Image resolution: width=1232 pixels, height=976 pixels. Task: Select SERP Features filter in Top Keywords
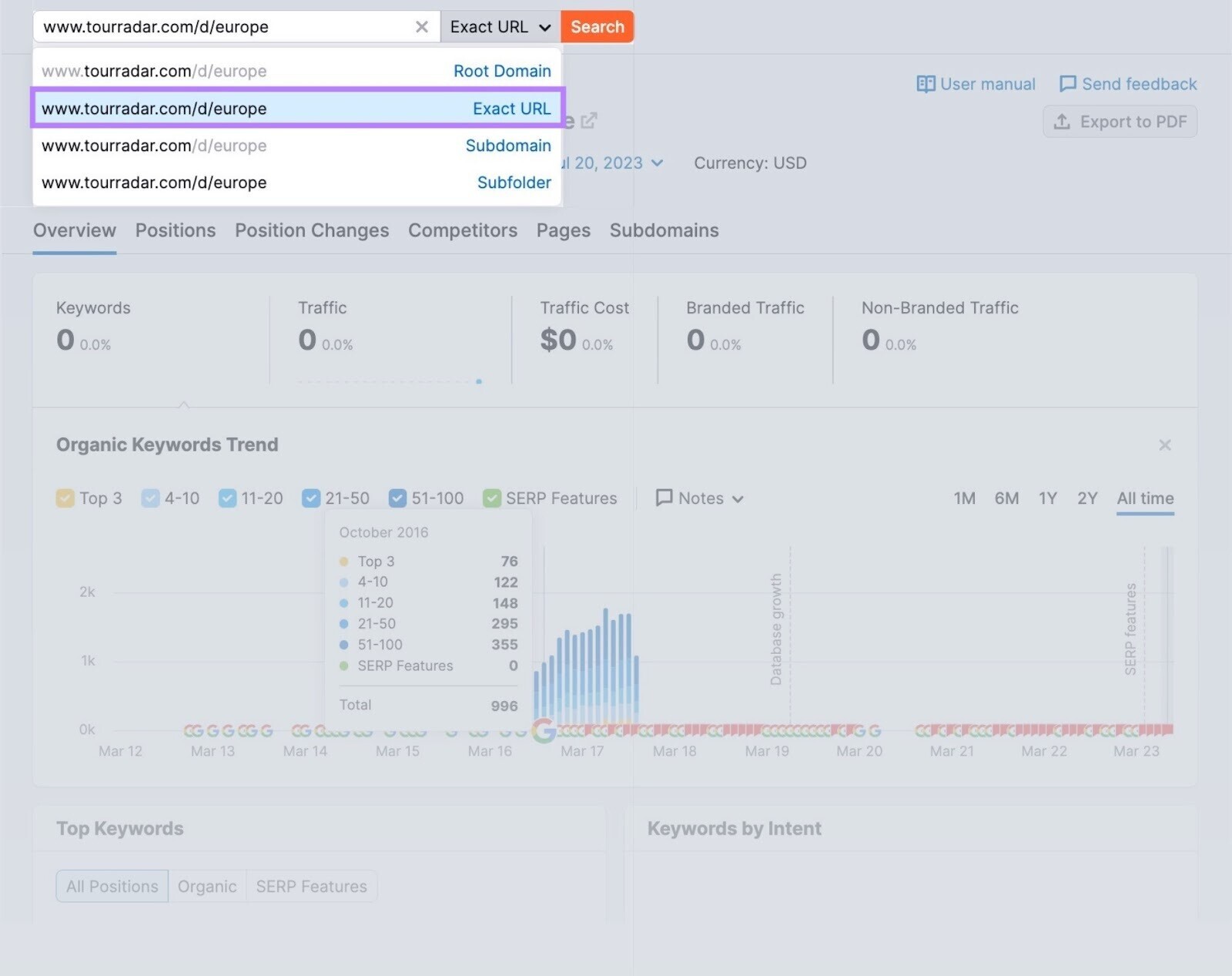pyautogui.click(x=312, y=887)
